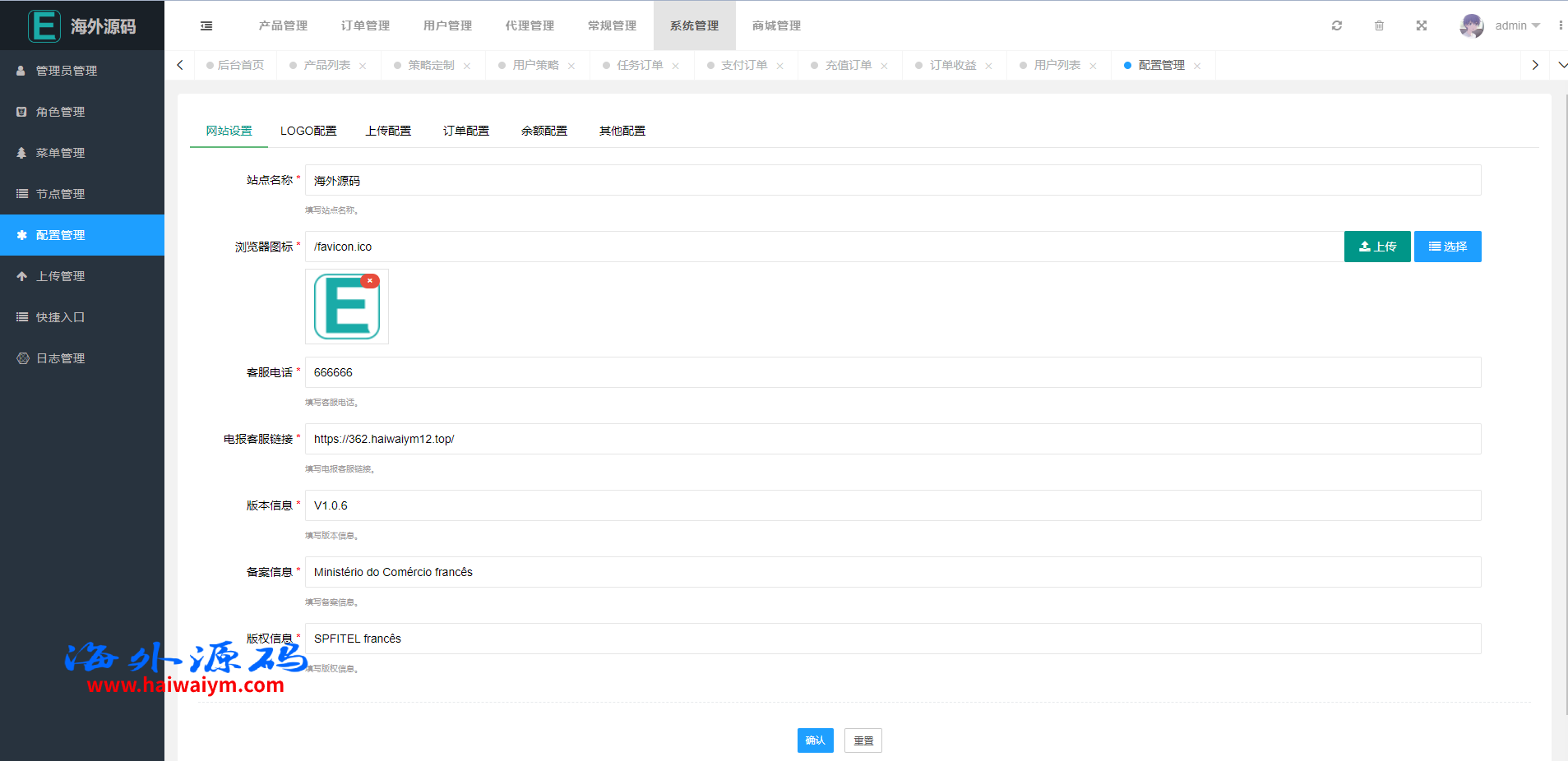This screenshot has width=1568, height=761.
Task: Close the 产品列表 tab
Action: pyautogui.click(x=363, y=67)
